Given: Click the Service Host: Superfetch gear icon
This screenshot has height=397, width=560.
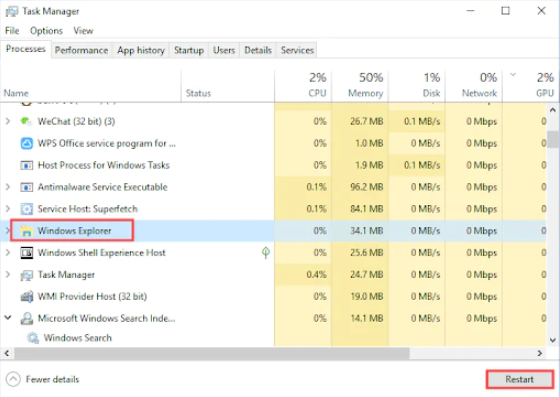Looking at the screenshot, I should coord(26,209).
